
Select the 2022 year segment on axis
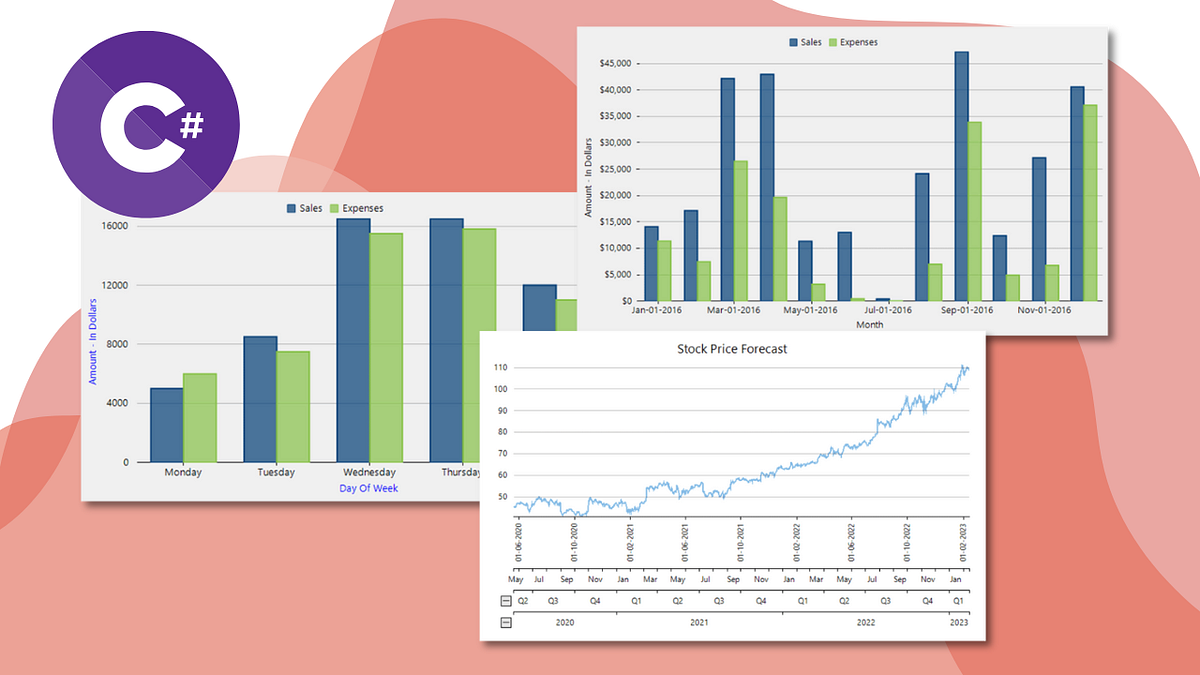[x=867, y=622]
